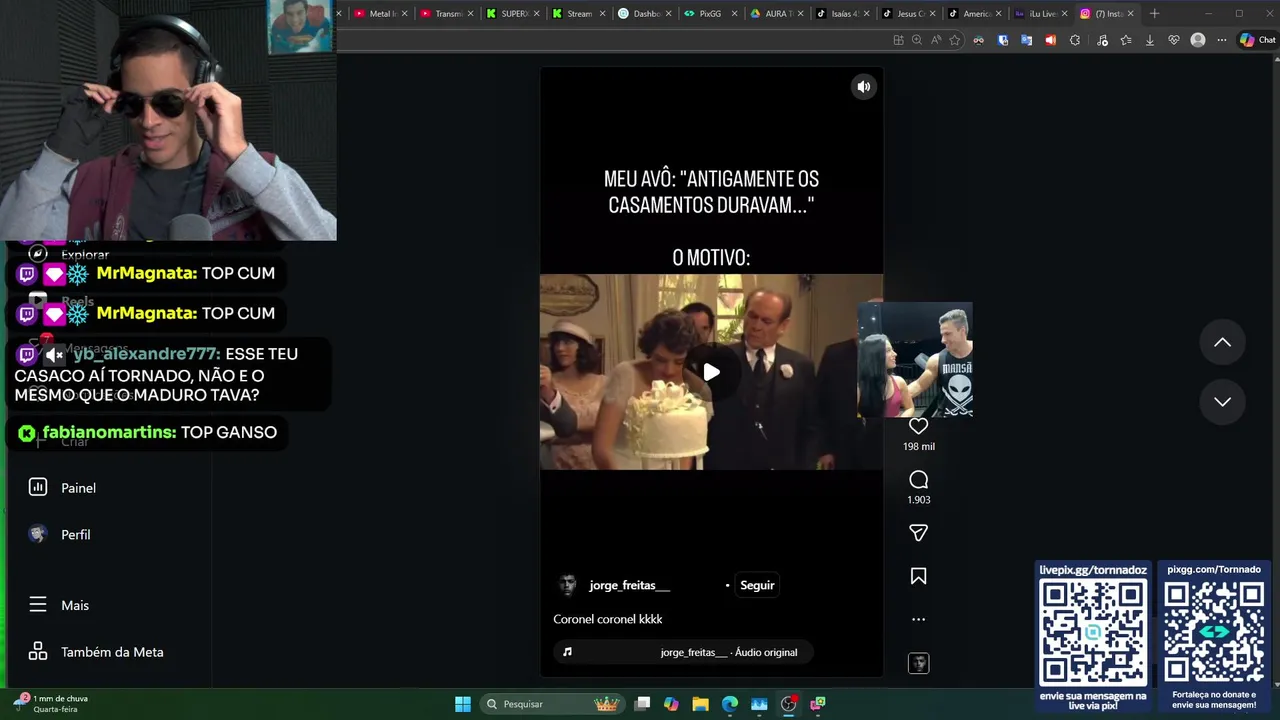Open OBS Studio on the taskbar
Image resolution: width=1280 pixels, height=720 pixels.
788,704
